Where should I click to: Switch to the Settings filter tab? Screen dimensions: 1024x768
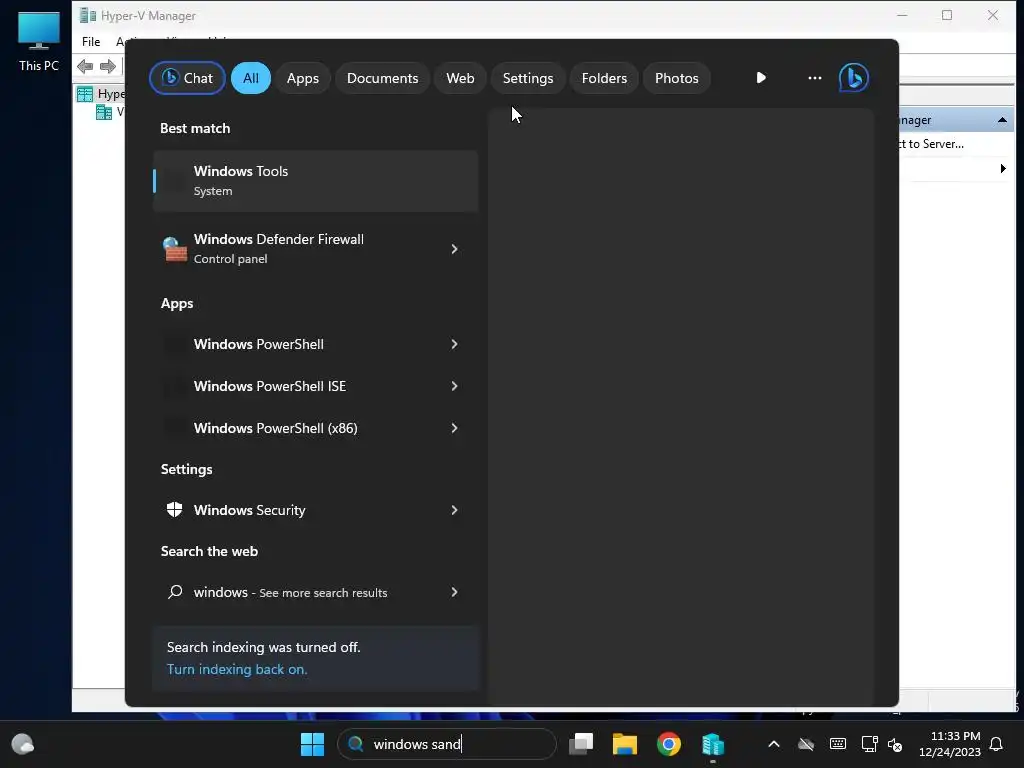[x=528, y=78]
